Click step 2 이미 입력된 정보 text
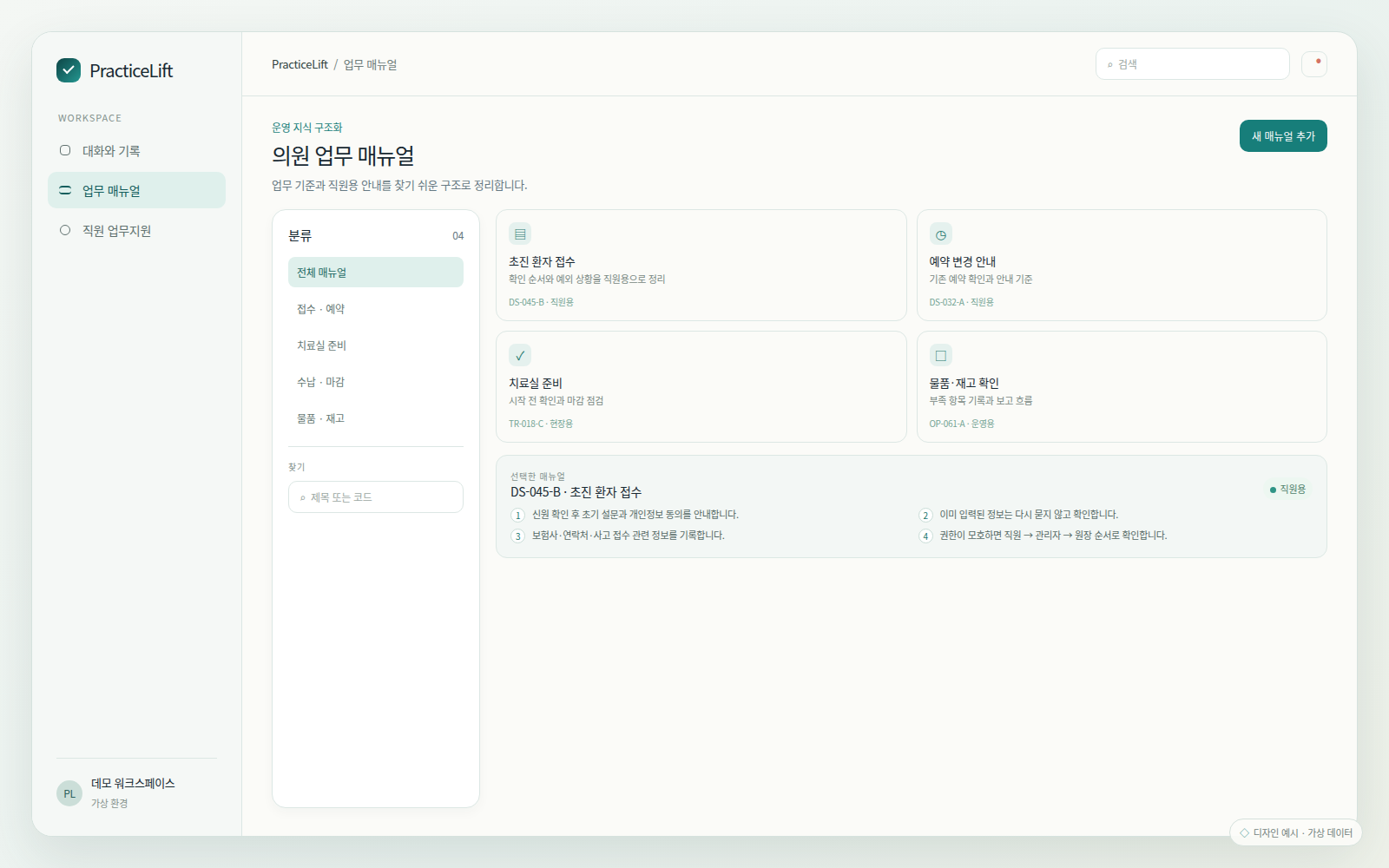This screenshot has width=1389, height=868. (x=1029, y=514)
